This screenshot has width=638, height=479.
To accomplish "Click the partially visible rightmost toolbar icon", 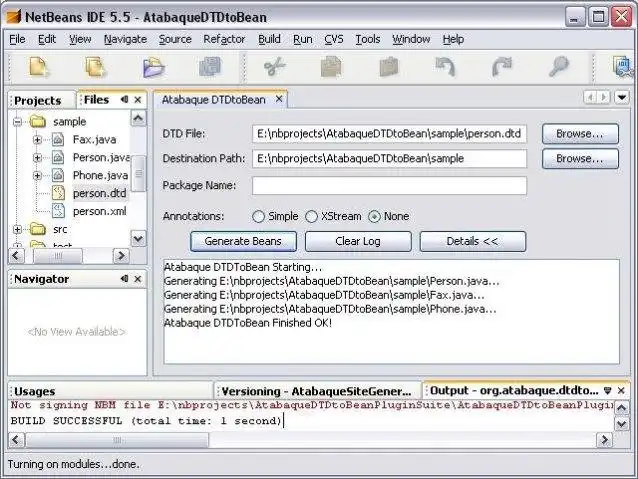I will (x=623, y=67).
